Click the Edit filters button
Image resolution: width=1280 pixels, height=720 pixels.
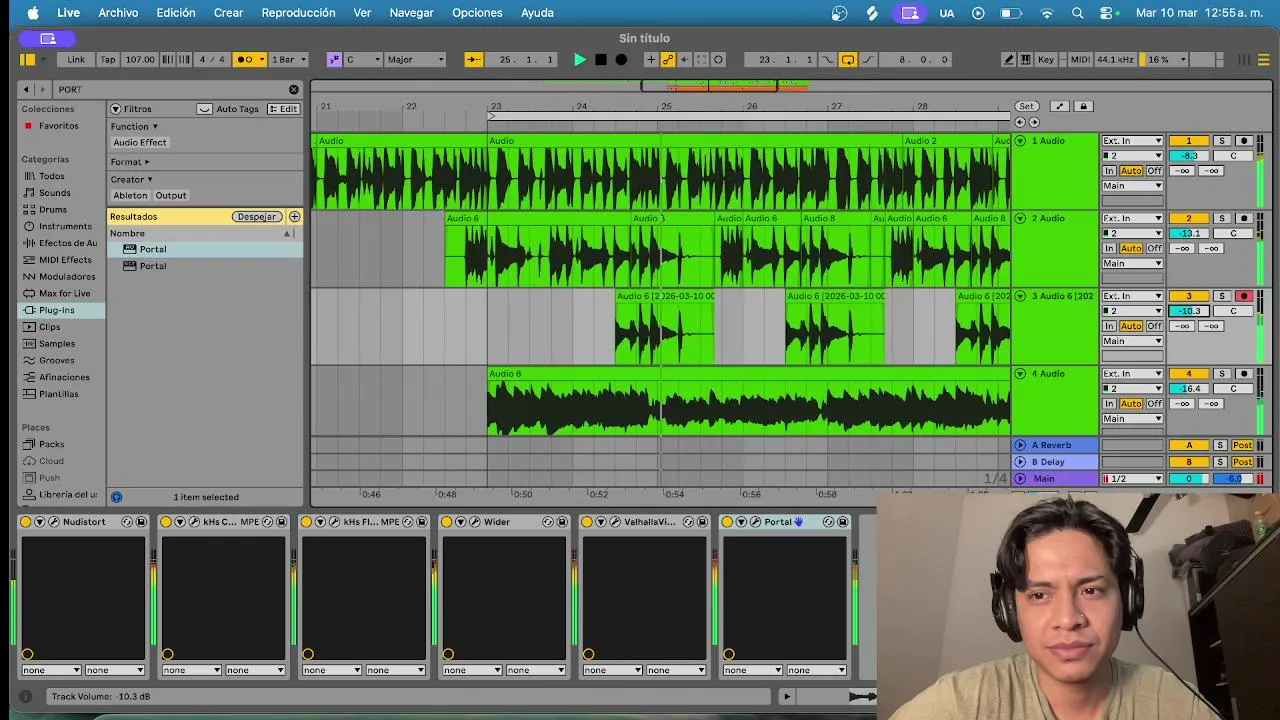tap(284, 109)
